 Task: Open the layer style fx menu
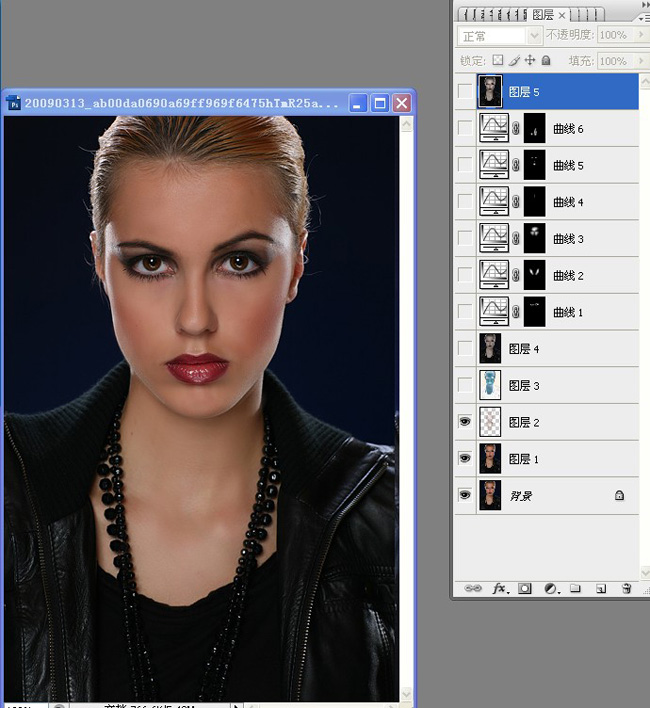(x=500, y=588)
